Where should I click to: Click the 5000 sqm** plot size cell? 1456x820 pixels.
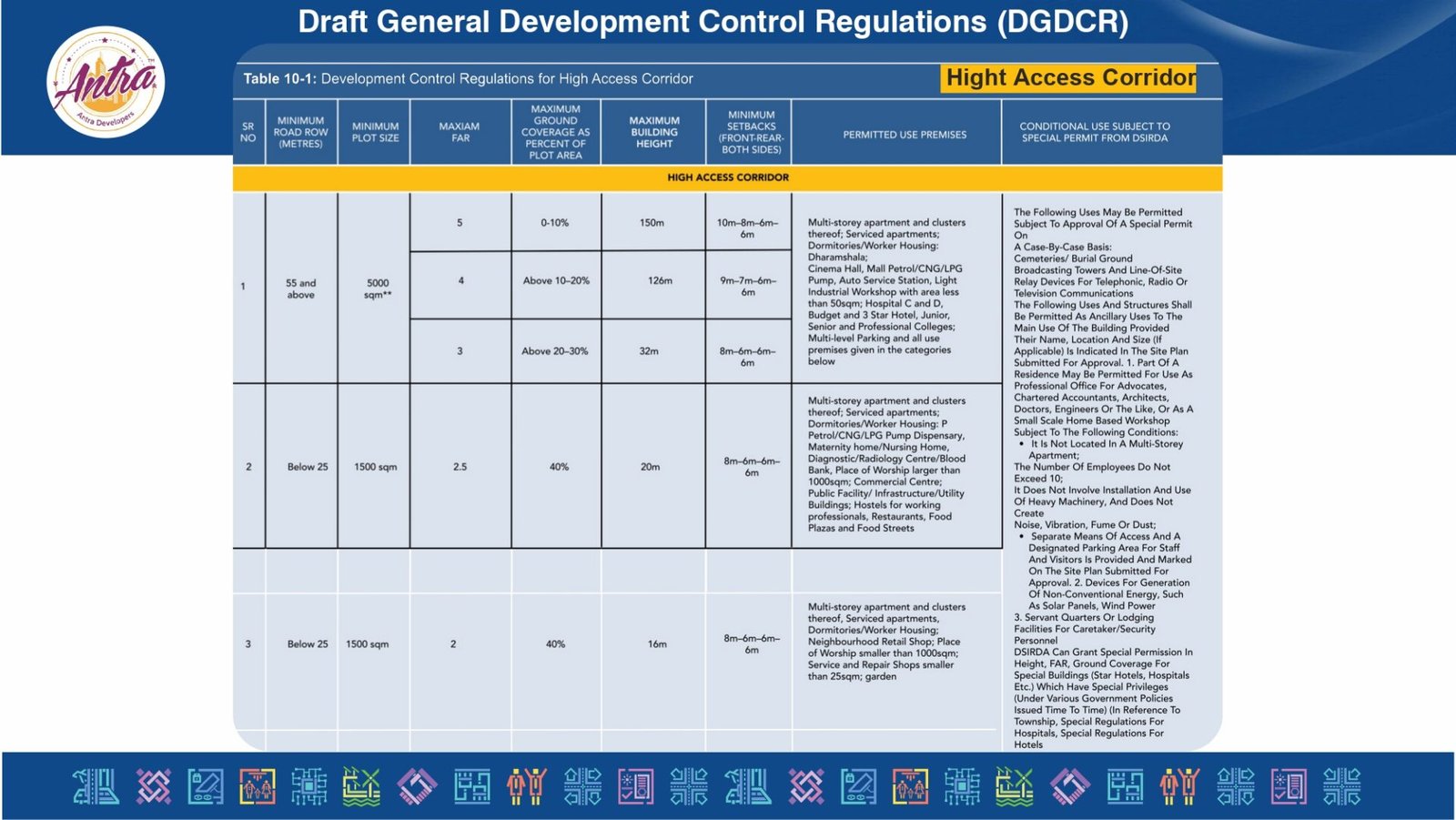click(377, 289)
